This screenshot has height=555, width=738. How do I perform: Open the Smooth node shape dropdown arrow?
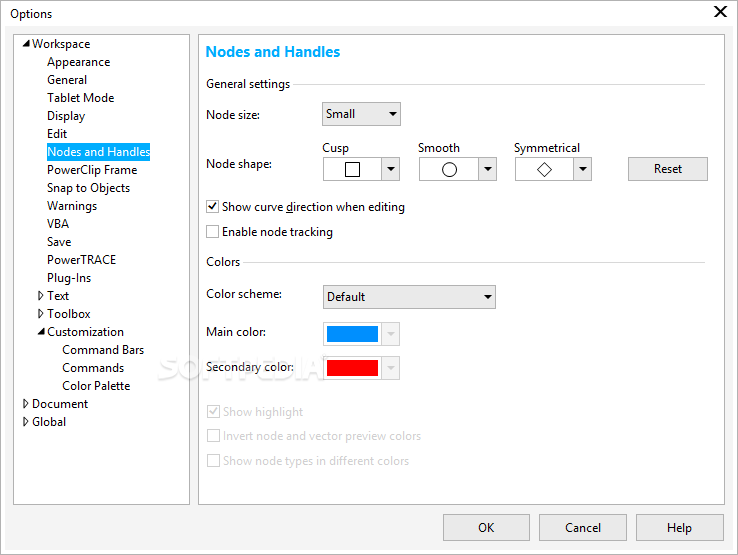coord(488,169)
